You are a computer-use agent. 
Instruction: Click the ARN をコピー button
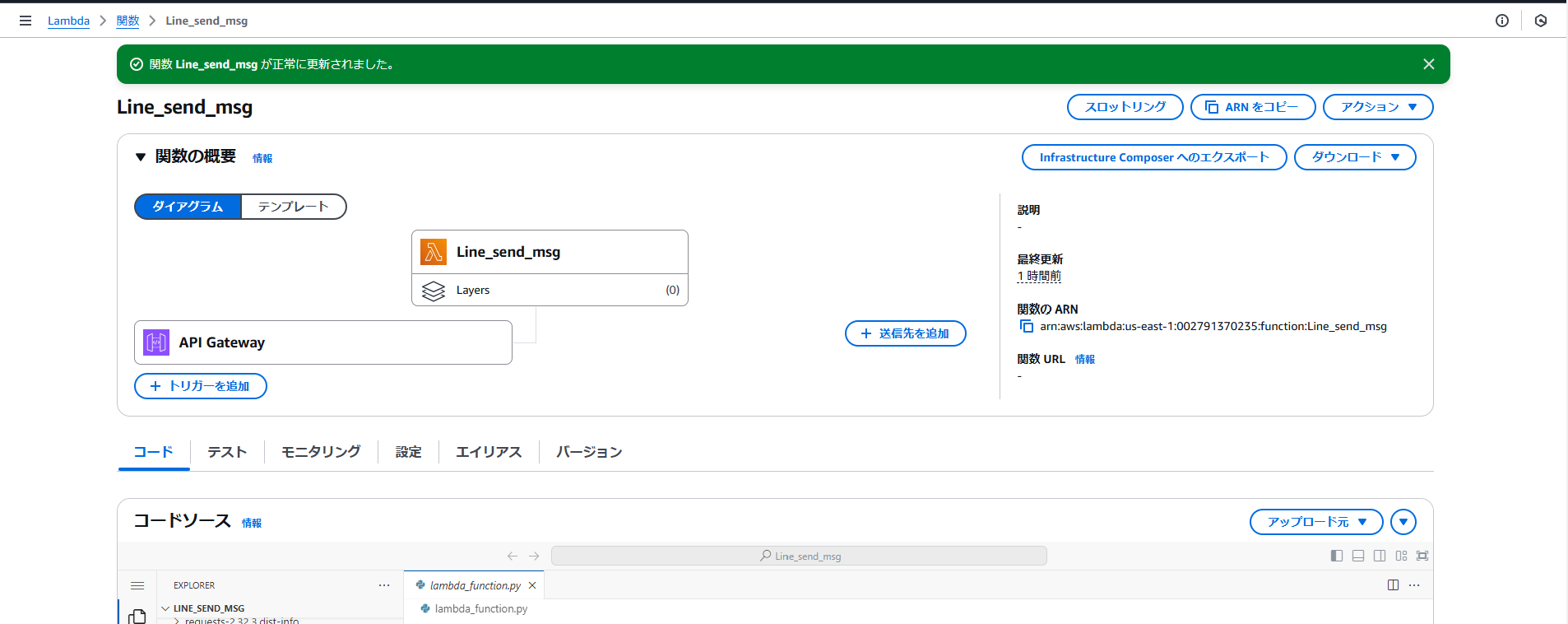(x=1253, y=107)
